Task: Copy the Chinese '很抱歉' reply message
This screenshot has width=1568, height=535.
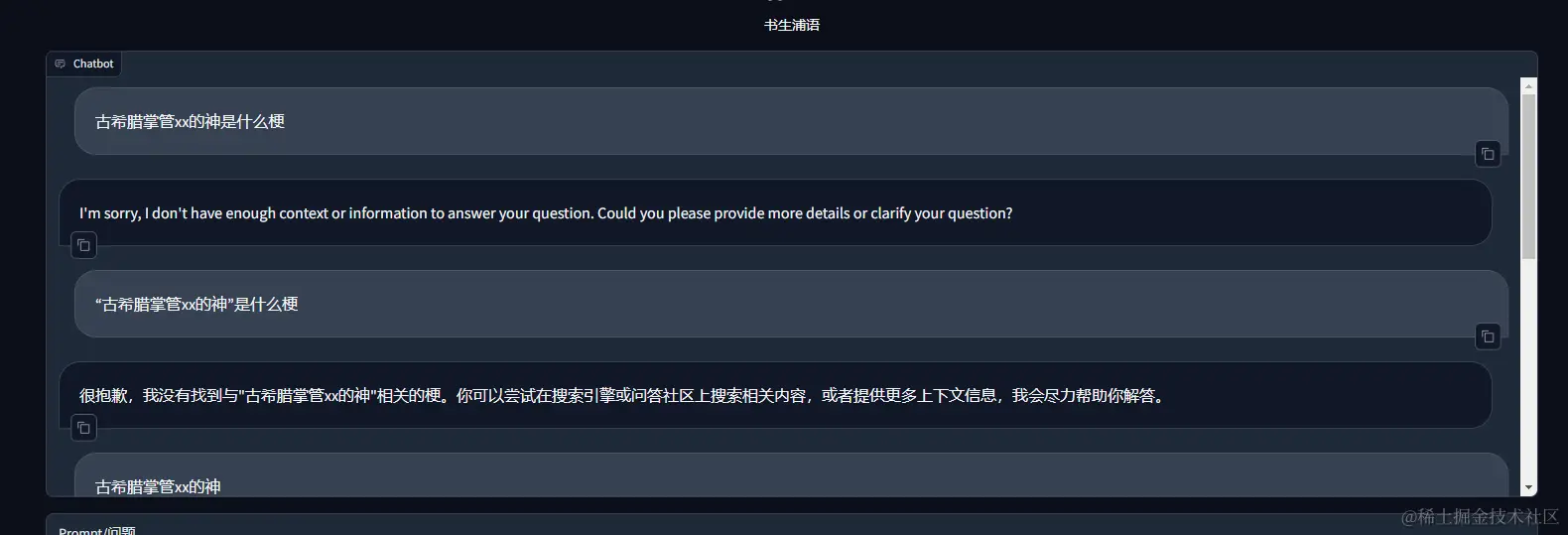Action: pos(83,428)
